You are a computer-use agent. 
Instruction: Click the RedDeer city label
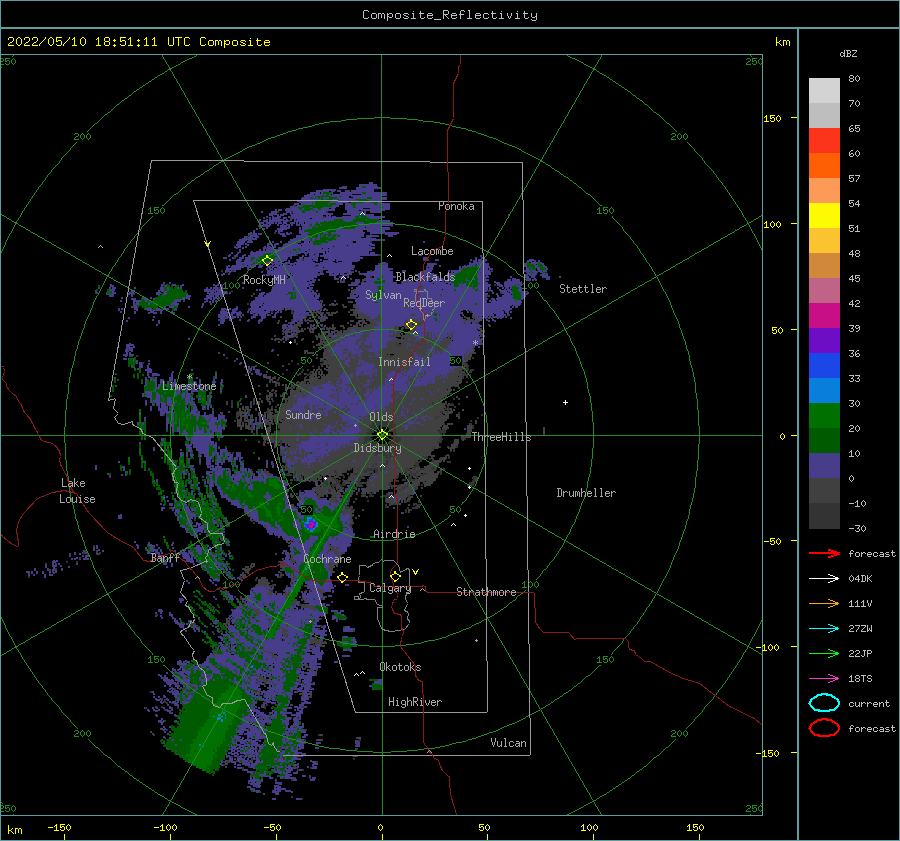click(x=424, y=303)
